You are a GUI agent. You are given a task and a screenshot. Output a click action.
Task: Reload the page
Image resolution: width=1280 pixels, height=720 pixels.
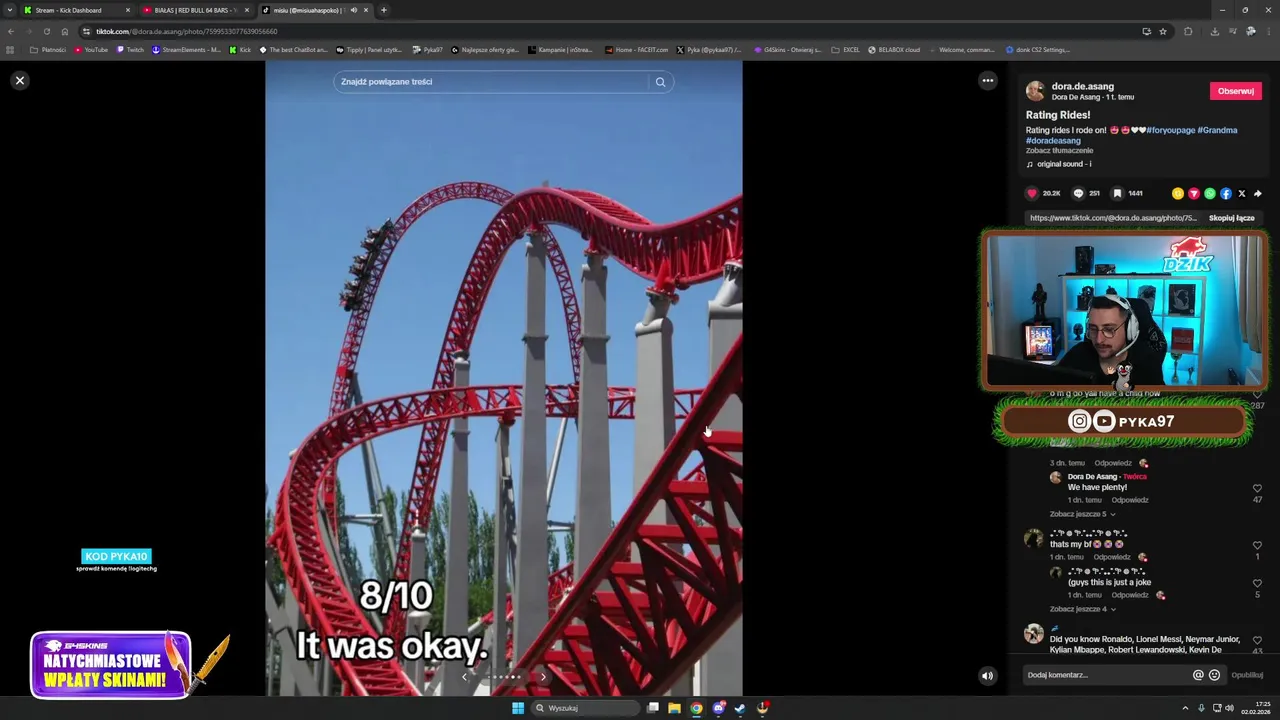click(x=46, y=31)
